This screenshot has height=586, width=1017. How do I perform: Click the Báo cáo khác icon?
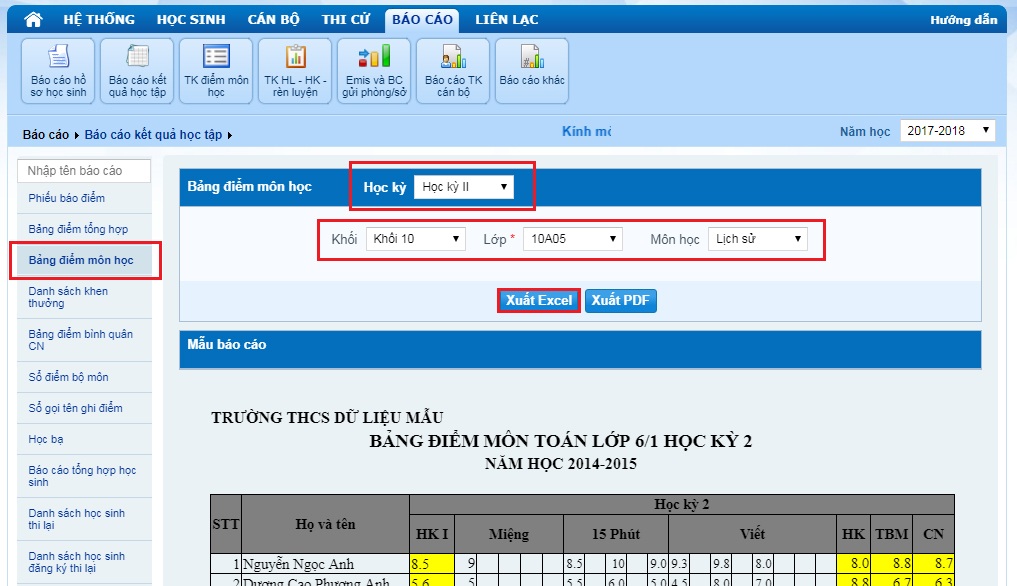532,71
